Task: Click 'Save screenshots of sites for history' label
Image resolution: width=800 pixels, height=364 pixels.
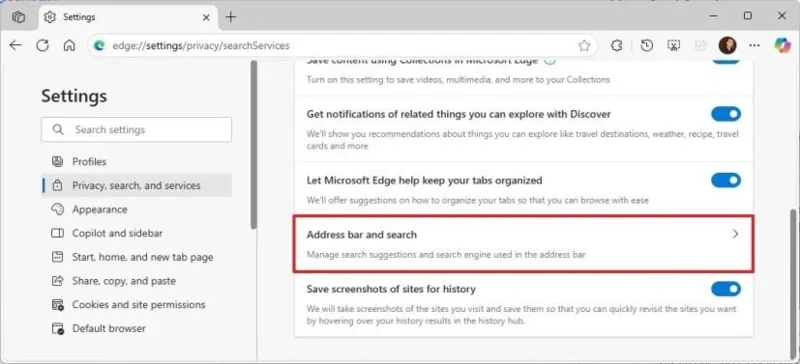Action: [391, 289]
